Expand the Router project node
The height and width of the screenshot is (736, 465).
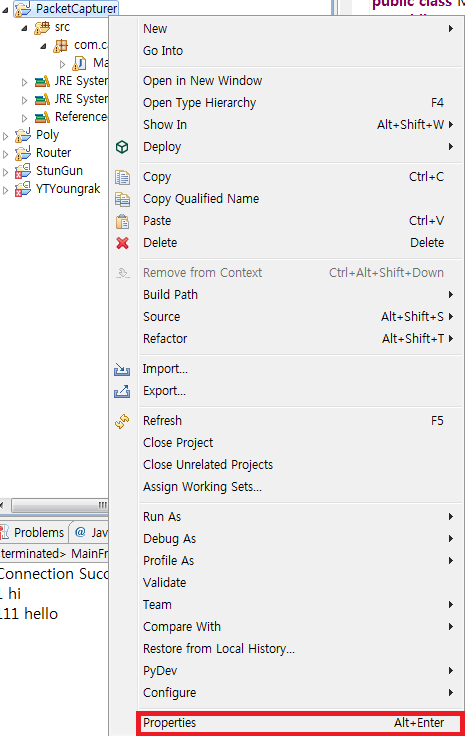click(x=6, y=154)
